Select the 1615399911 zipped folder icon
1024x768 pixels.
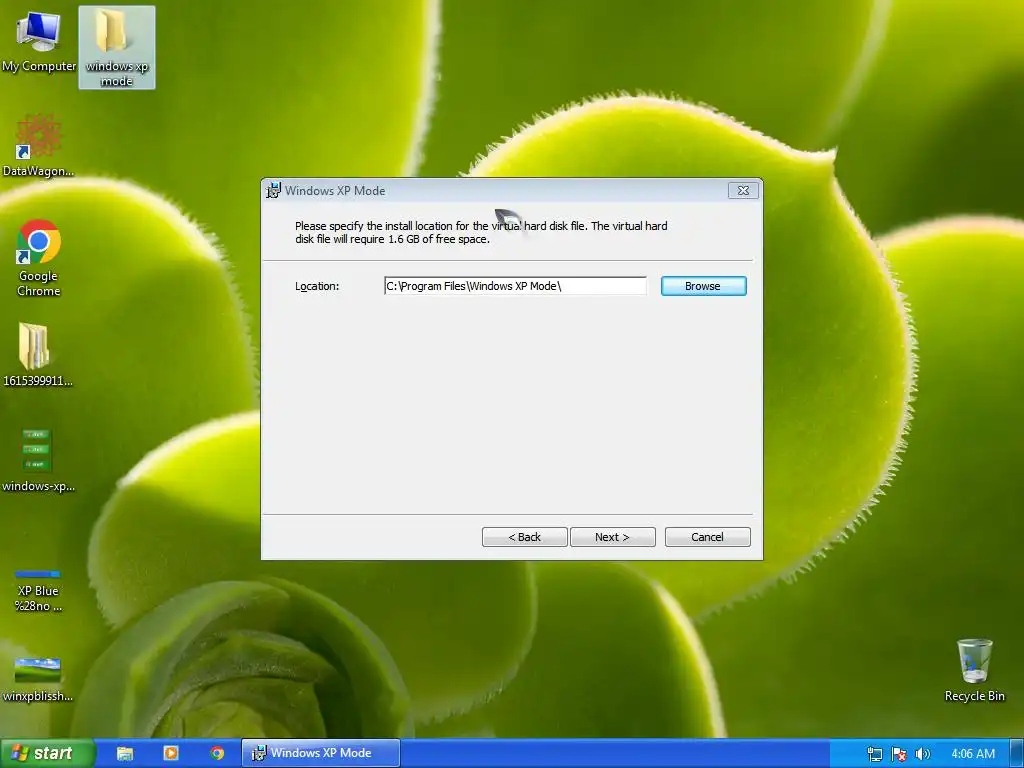pyautogui.click(x=37, y=355)
